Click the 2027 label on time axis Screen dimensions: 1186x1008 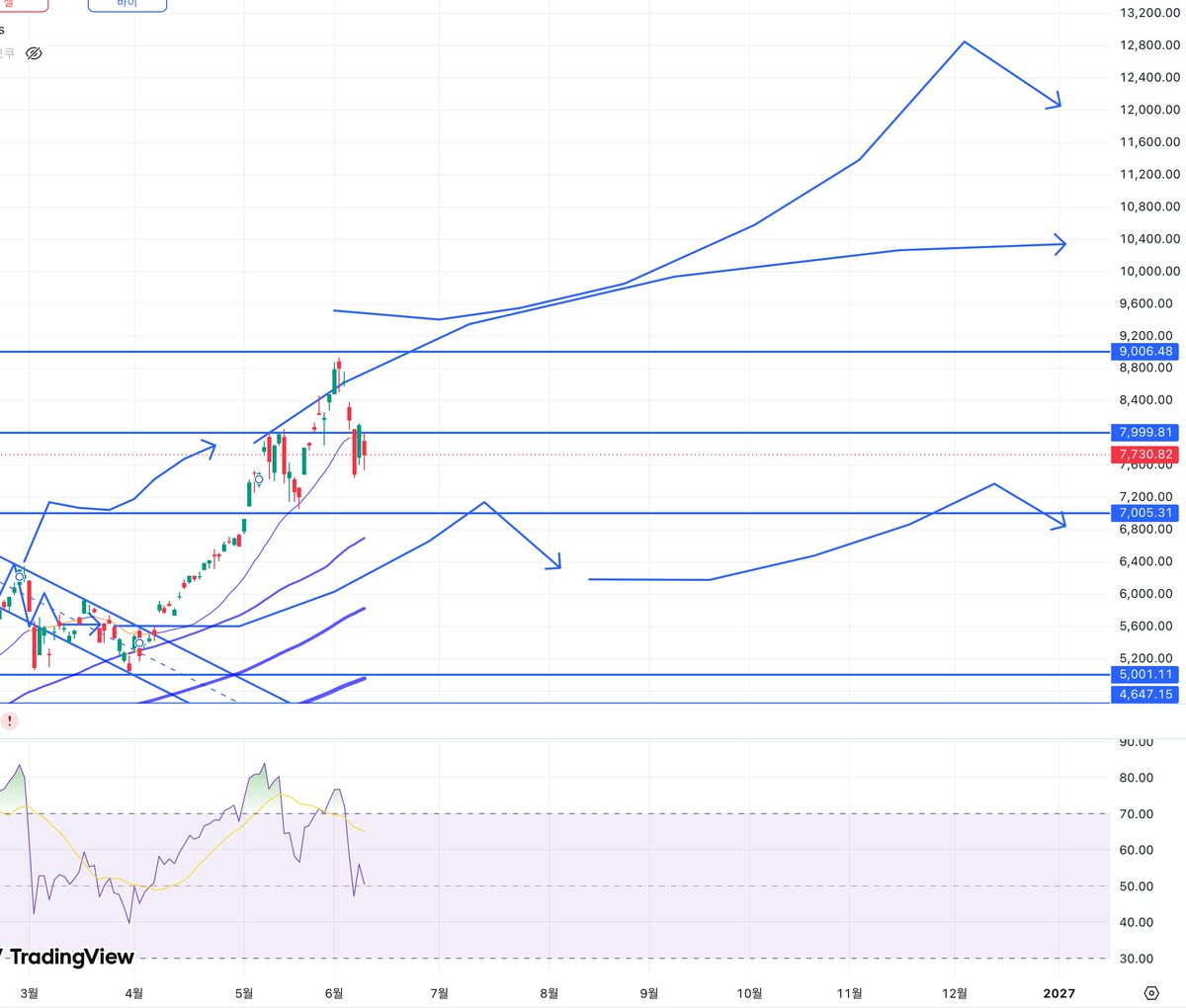click(1059, 992)
